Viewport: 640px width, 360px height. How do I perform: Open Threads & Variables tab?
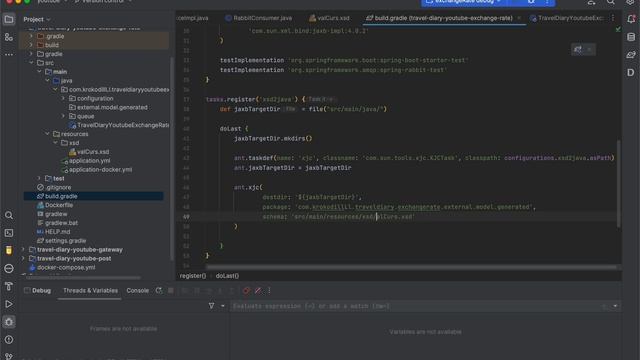click(x=90, y=291)
